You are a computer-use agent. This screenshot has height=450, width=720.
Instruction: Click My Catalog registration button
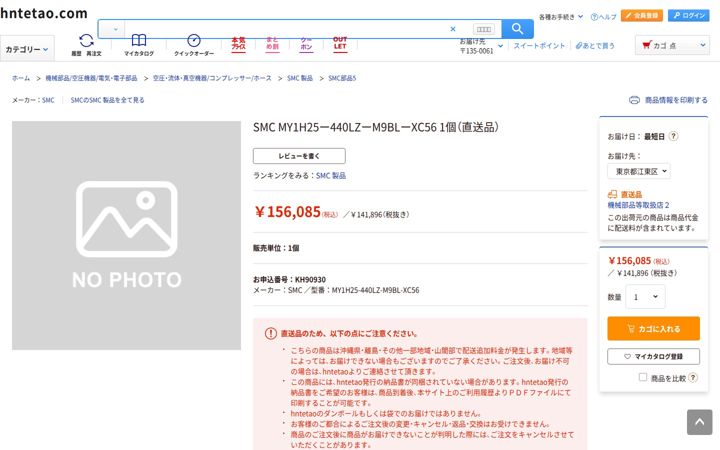tap(653, 356)
